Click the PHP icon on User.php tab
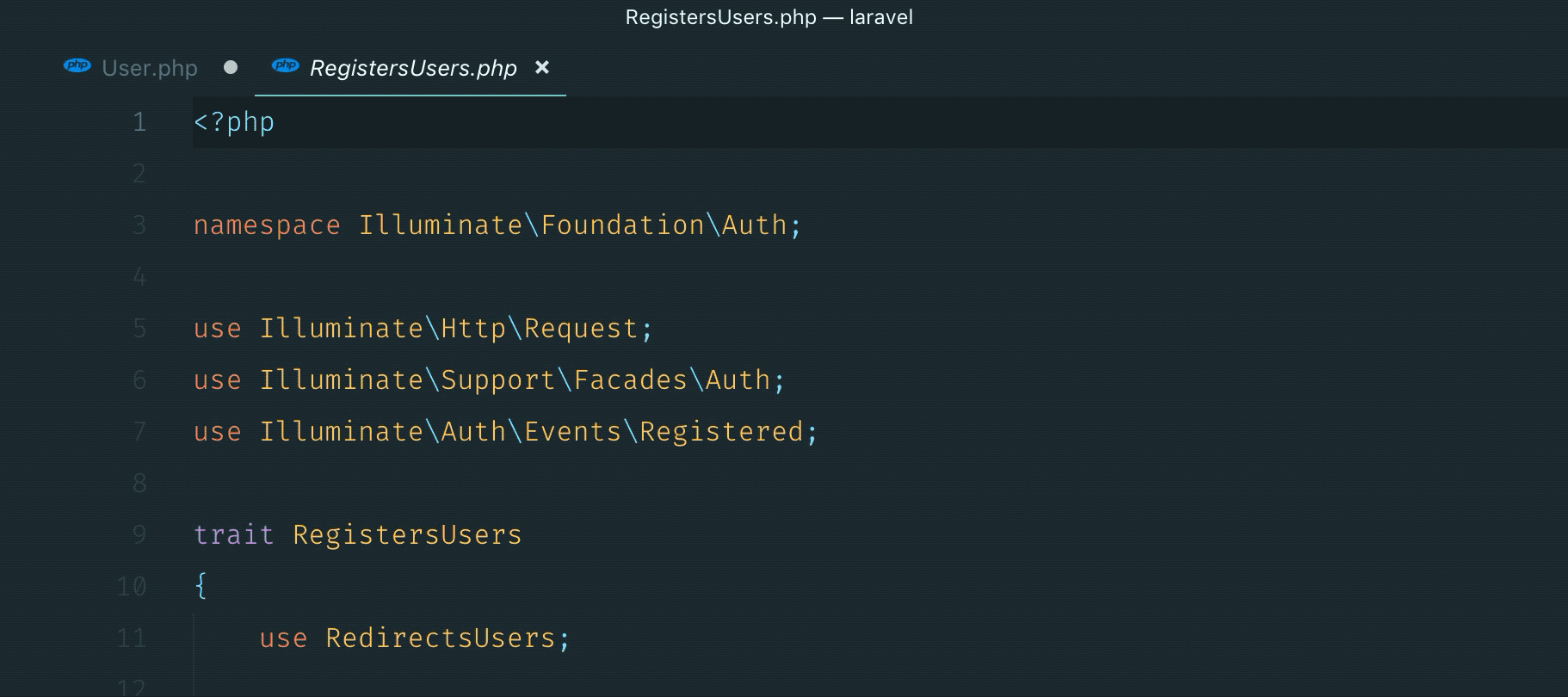The height and width of the screenshot is (697, 1568). 77,66
